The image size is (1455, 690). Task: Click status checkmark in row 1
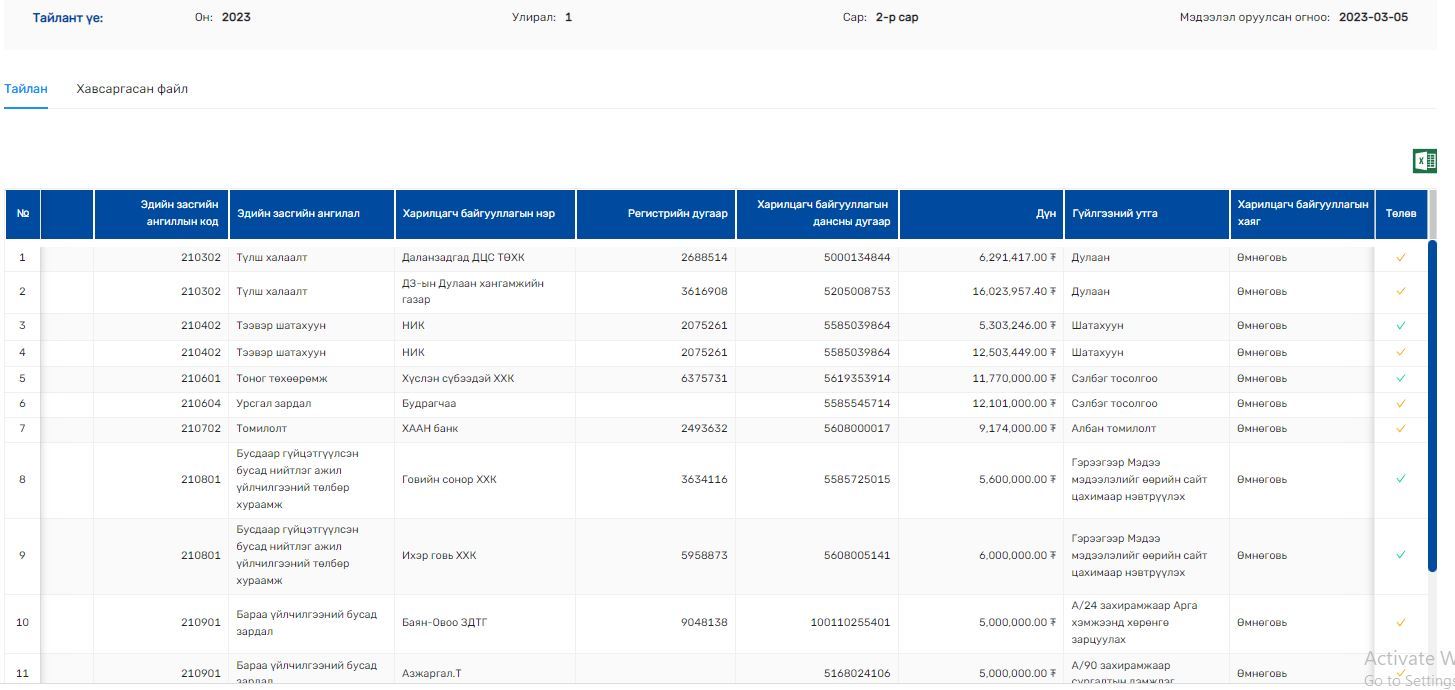coord(1401,257)
